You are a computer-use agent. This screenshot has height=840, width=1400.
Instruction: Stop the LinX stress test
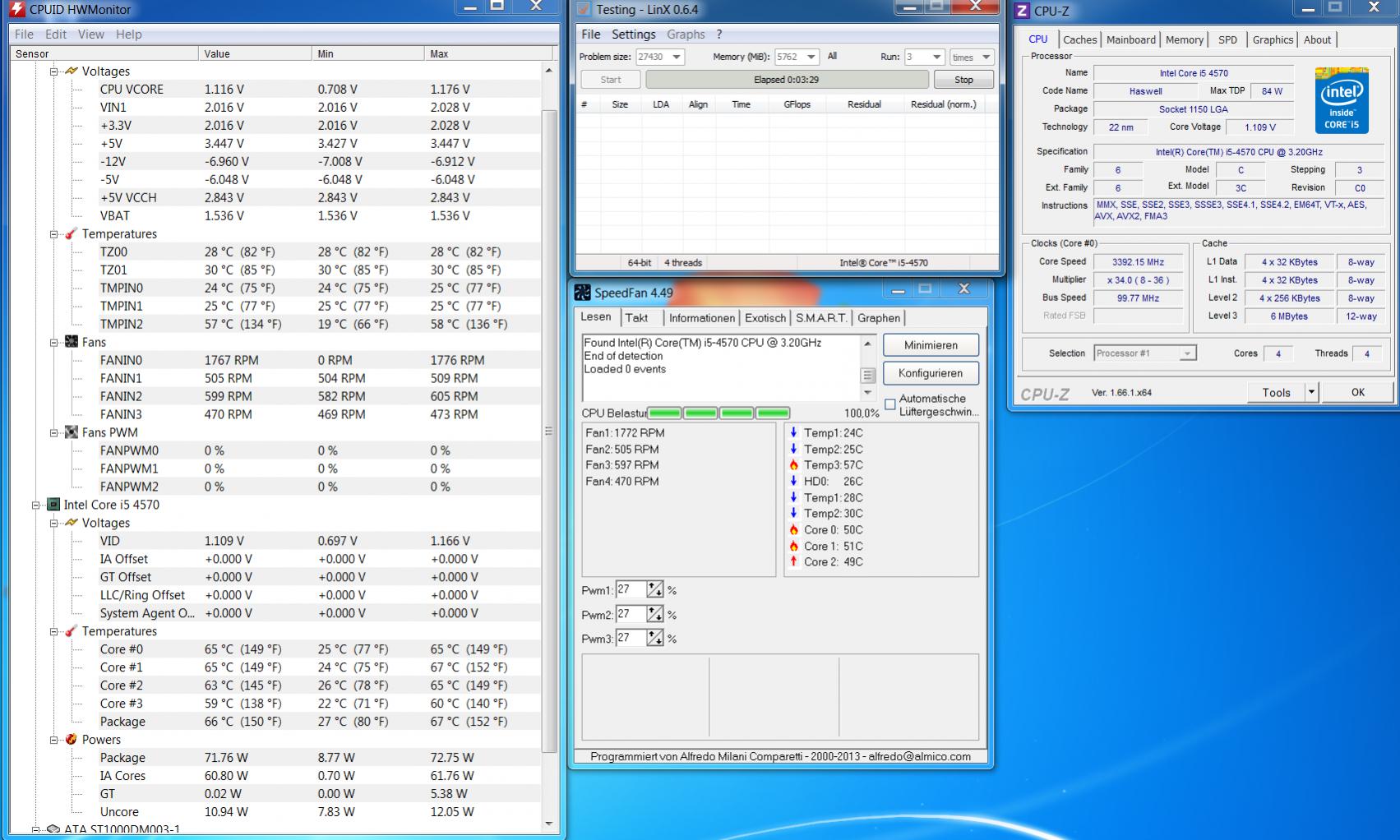[963, 80]
